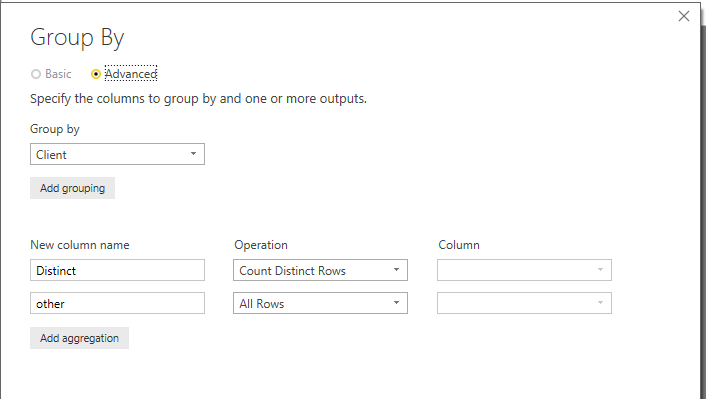Click the Add grouping button

click(72, 188)
